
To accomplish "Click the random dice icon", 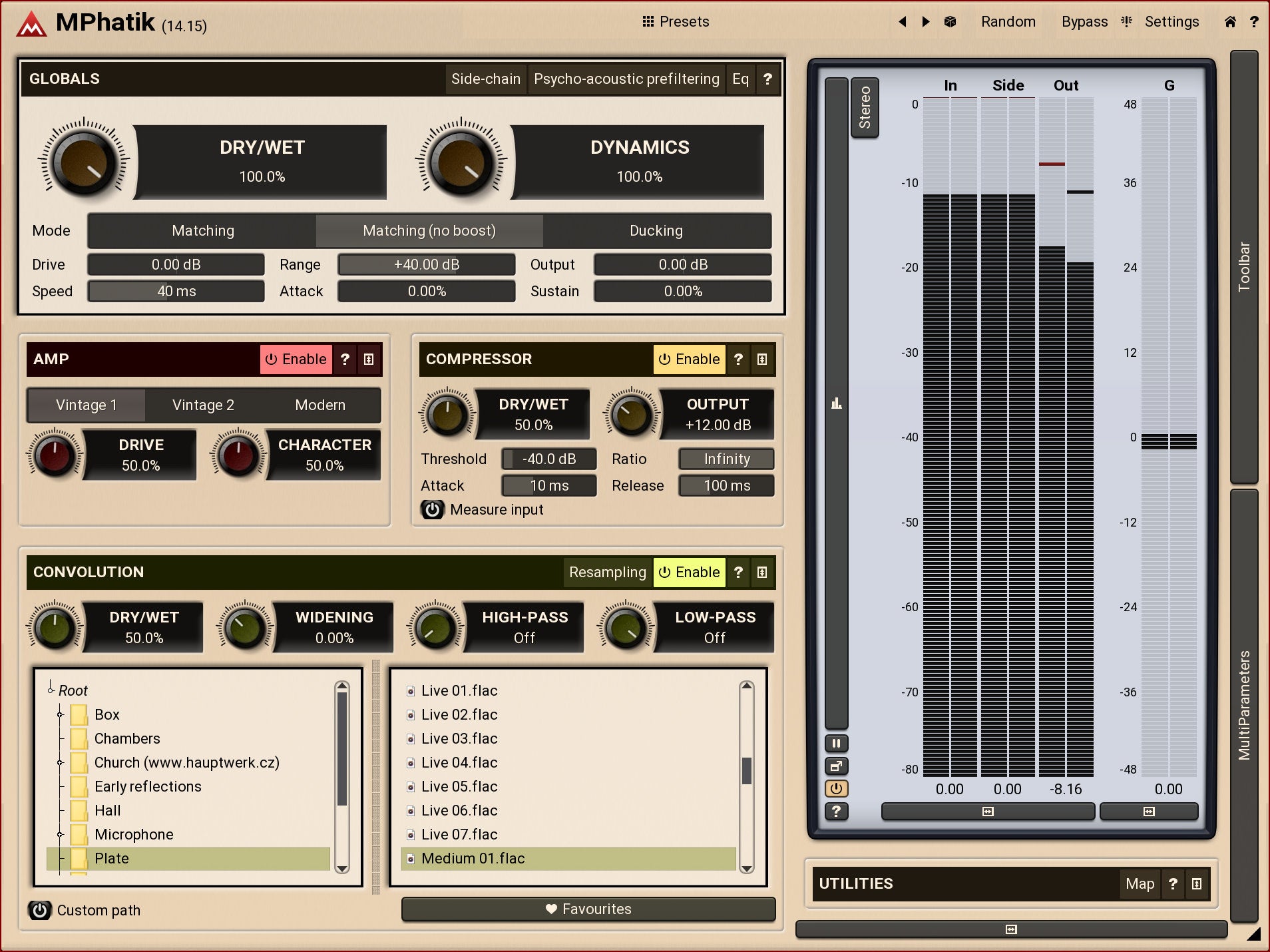I will (950, 22).
